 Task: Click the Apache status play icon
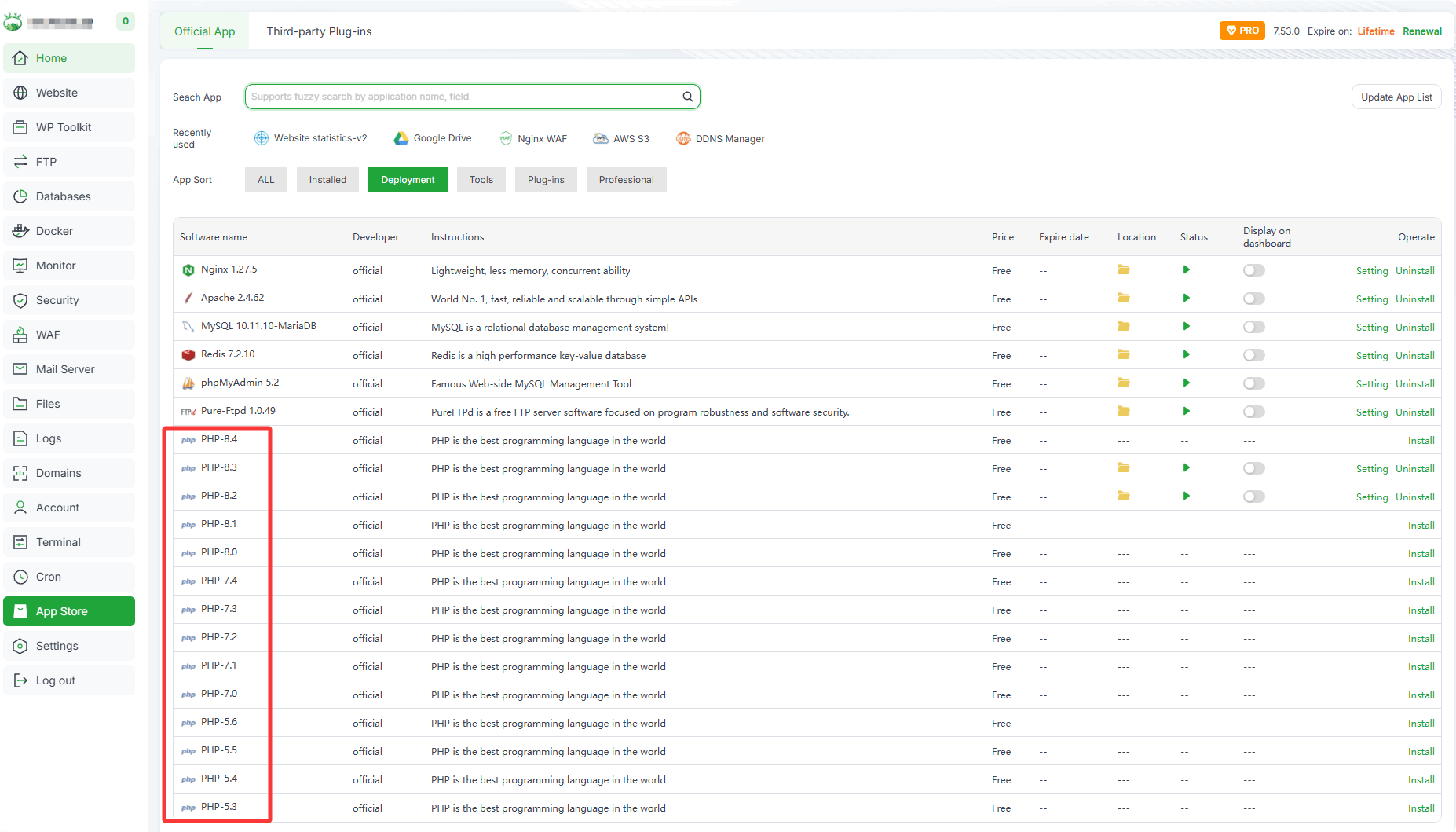pos(1186,299)
